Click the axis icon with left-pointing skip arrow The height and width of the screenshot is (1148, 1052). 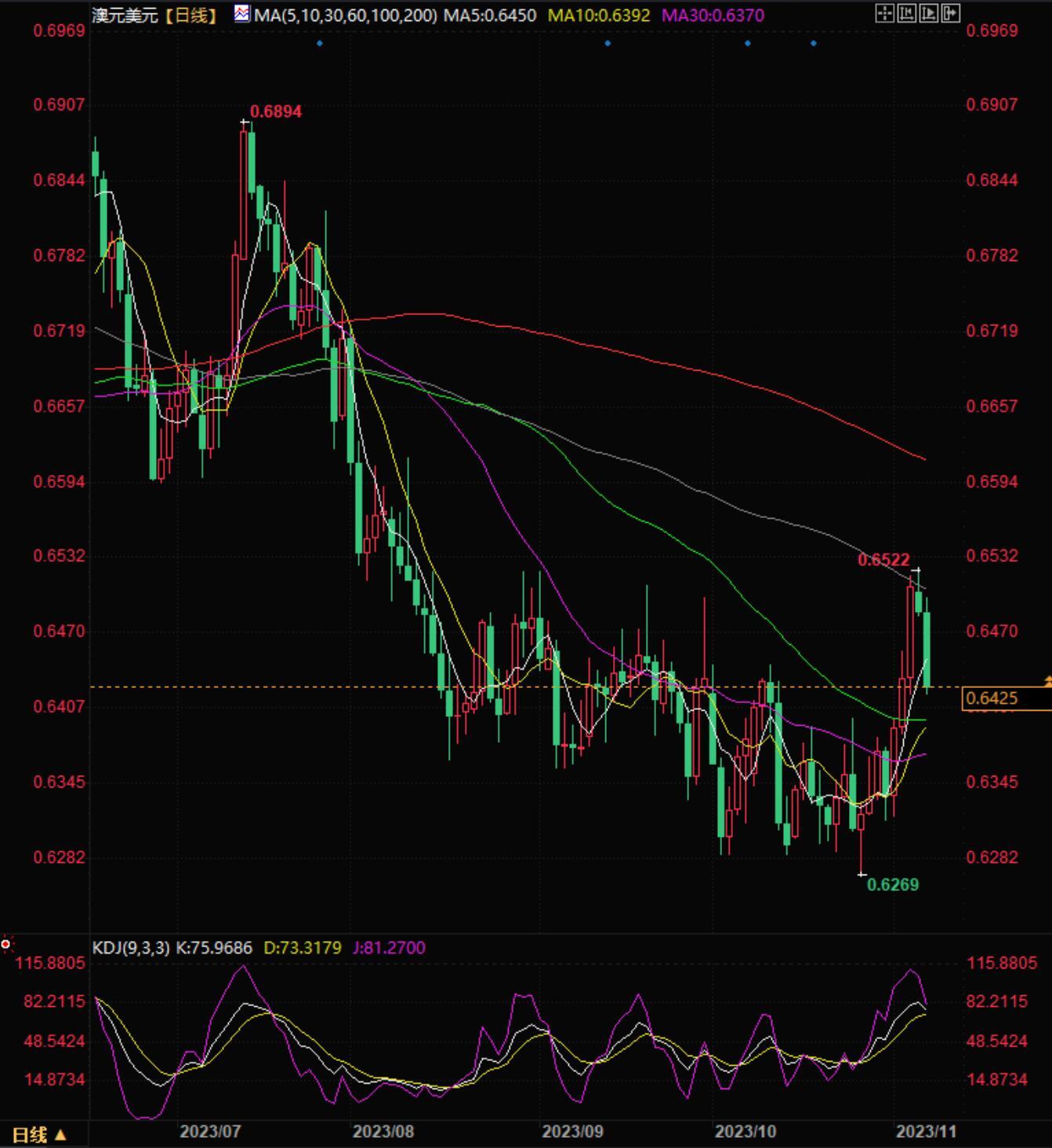906,13
